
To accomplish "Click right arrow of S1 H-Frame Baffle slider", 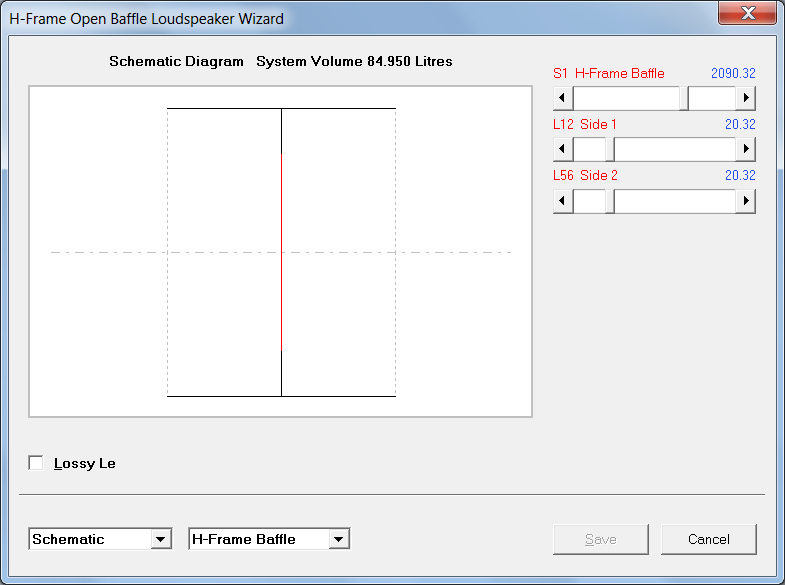I will tap(745, 98).
